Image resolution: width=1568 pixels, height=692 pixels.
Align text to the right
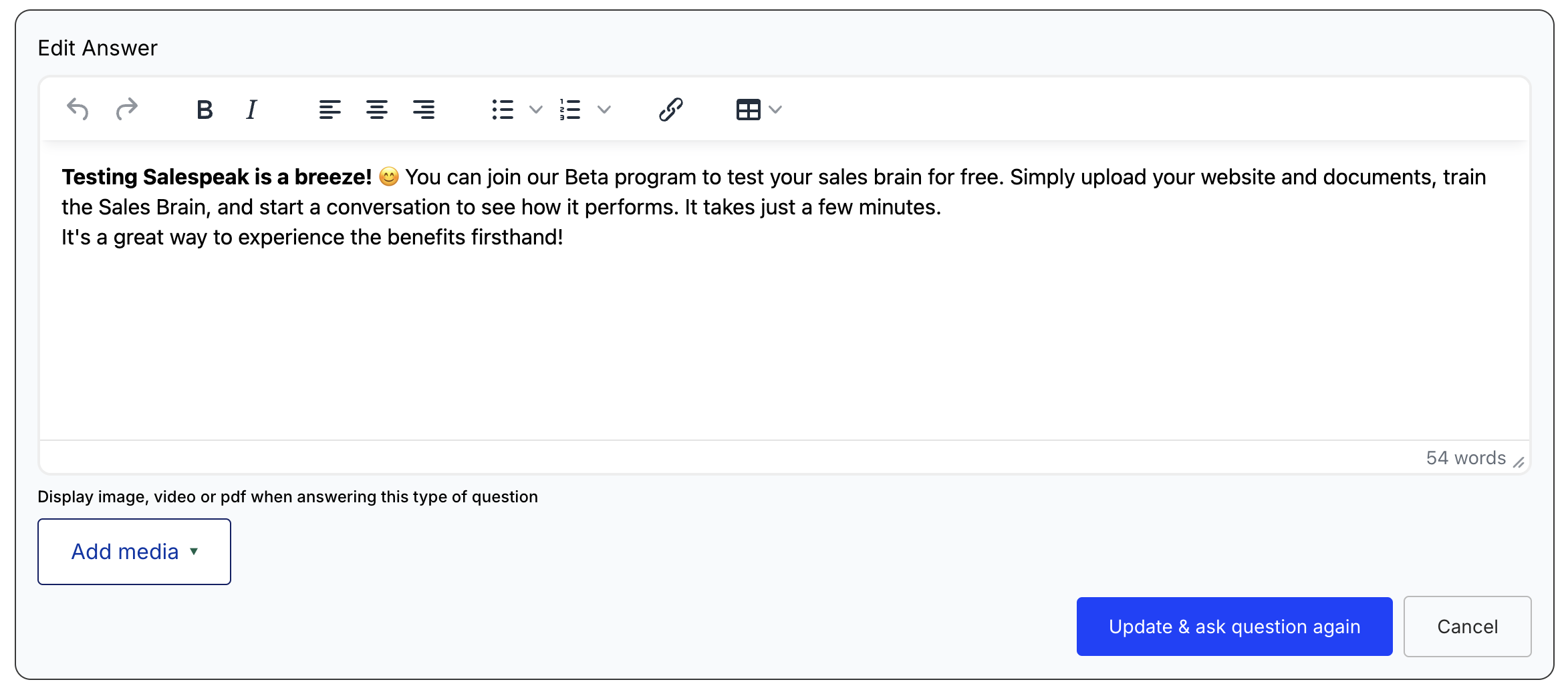coord(424,109)
